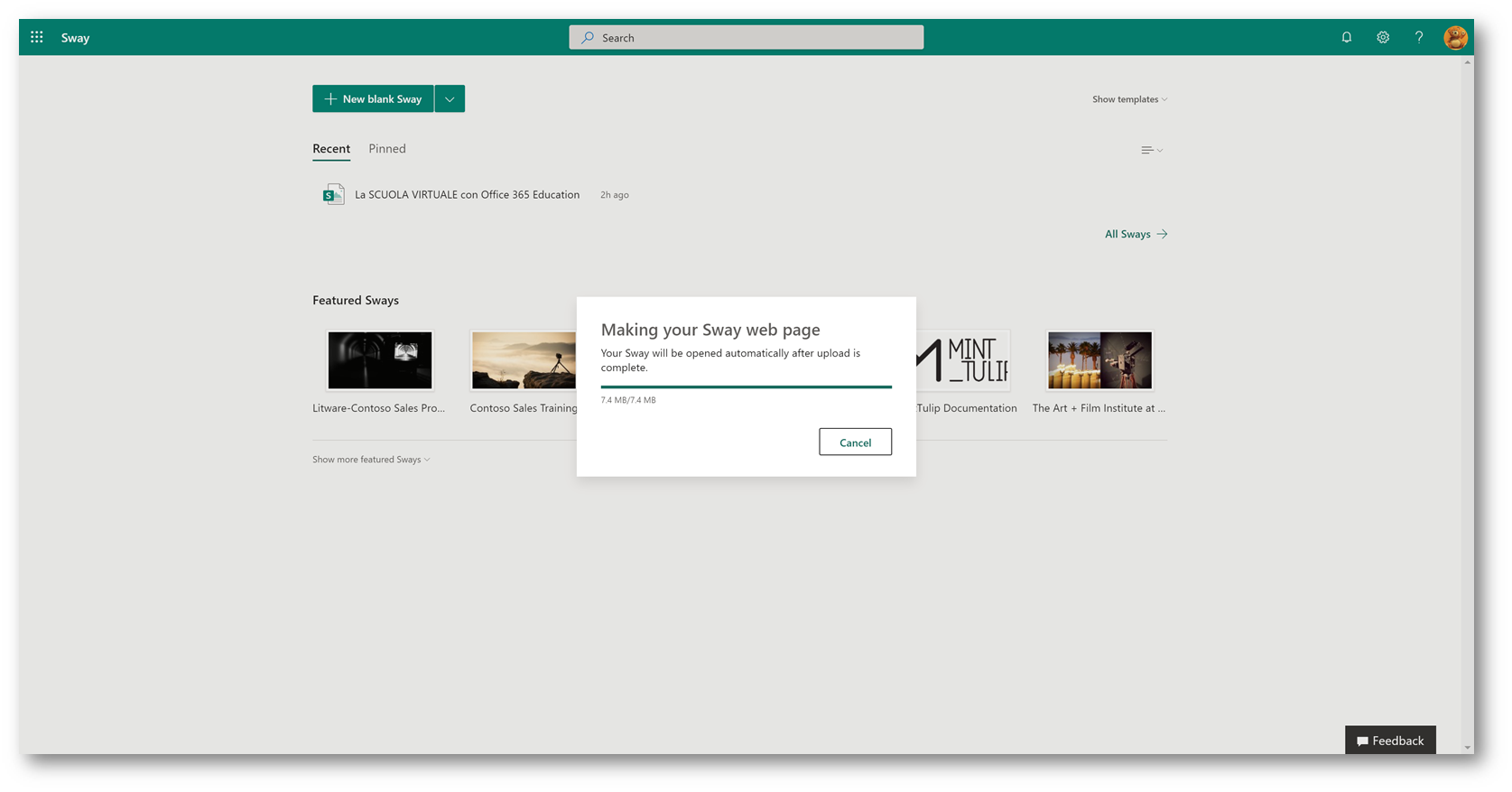Expand Show templates
1512x792 pixels.
pos(1129,99)
